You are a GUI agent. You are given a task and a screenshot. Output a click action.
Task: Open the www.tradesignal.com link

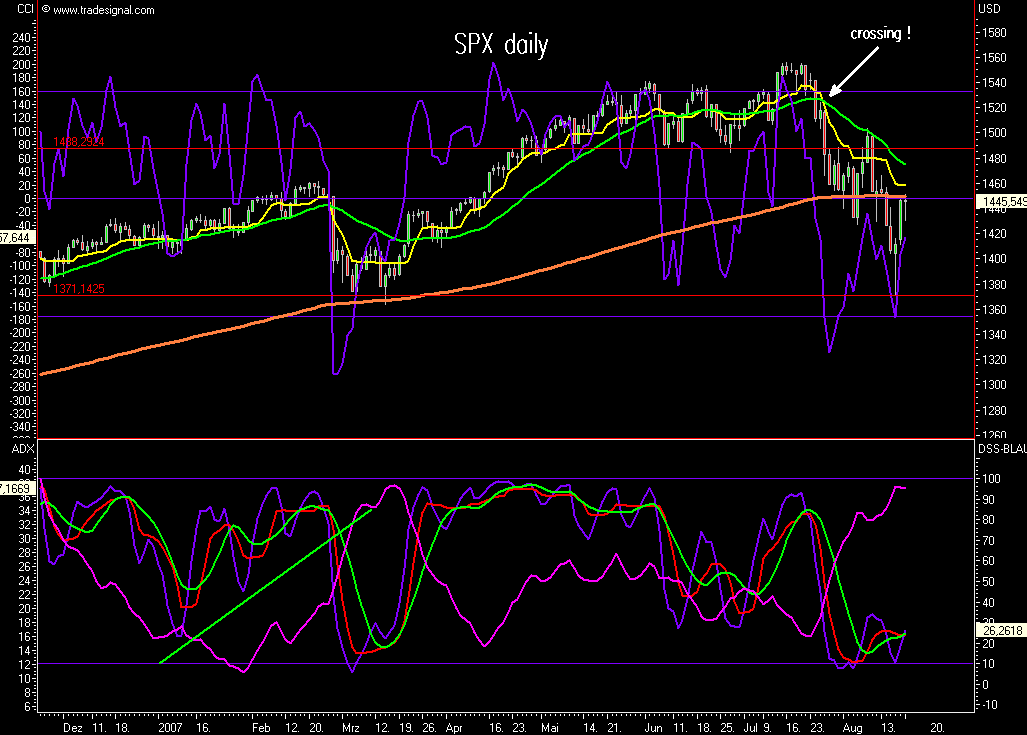pyautogui.click(x=105, y=10)
